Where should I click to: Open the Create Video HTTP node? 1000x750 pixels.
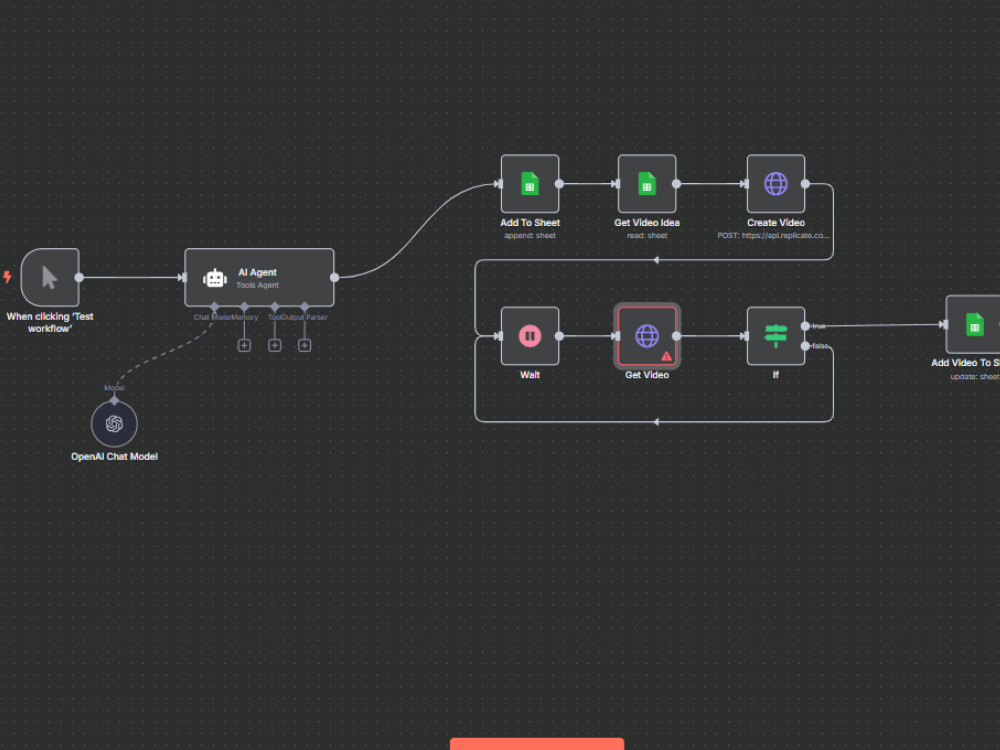pos(776,184)
